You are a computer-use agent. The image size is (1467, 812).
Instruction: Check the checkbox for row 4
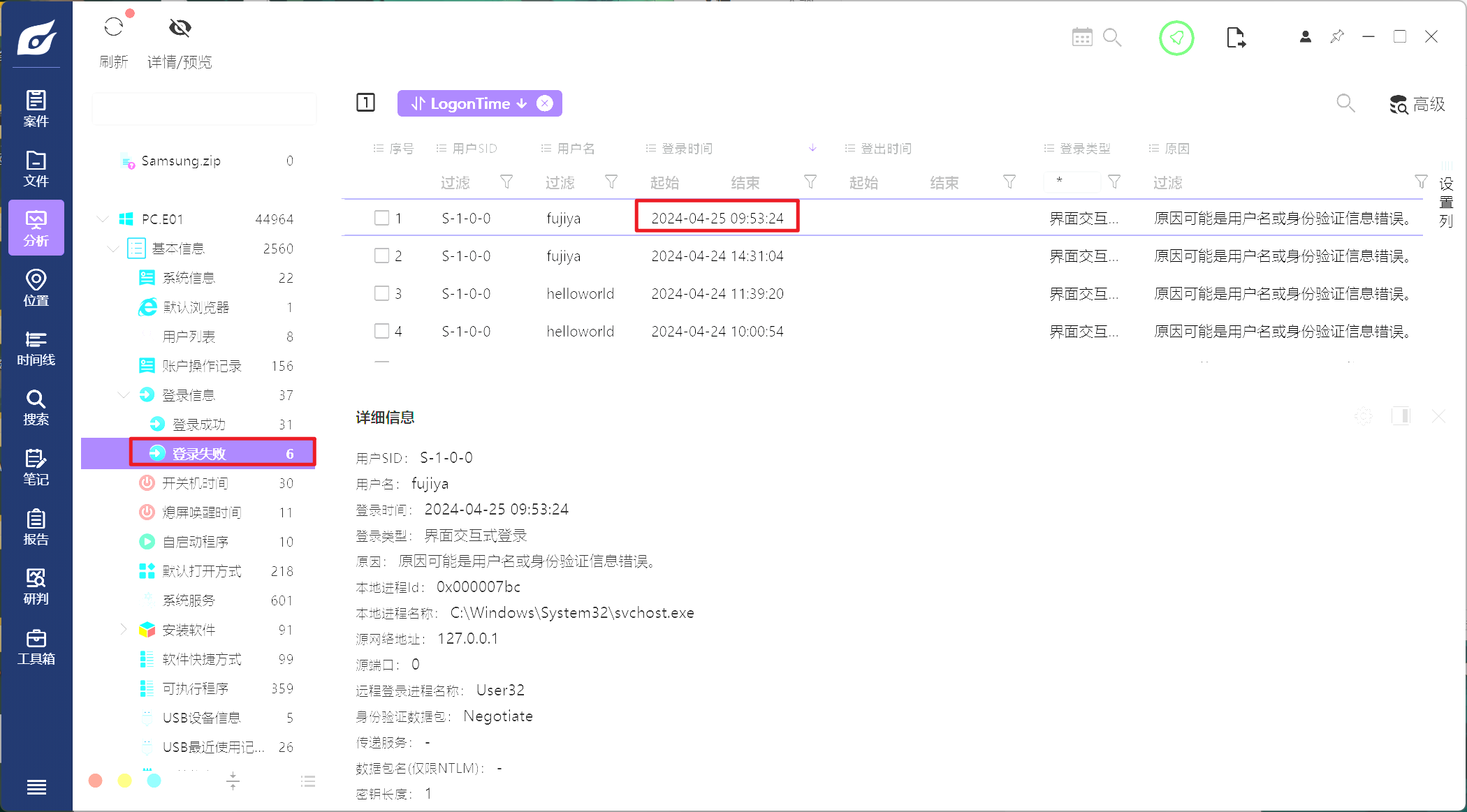pyautogui.click(x=381, y=331)
